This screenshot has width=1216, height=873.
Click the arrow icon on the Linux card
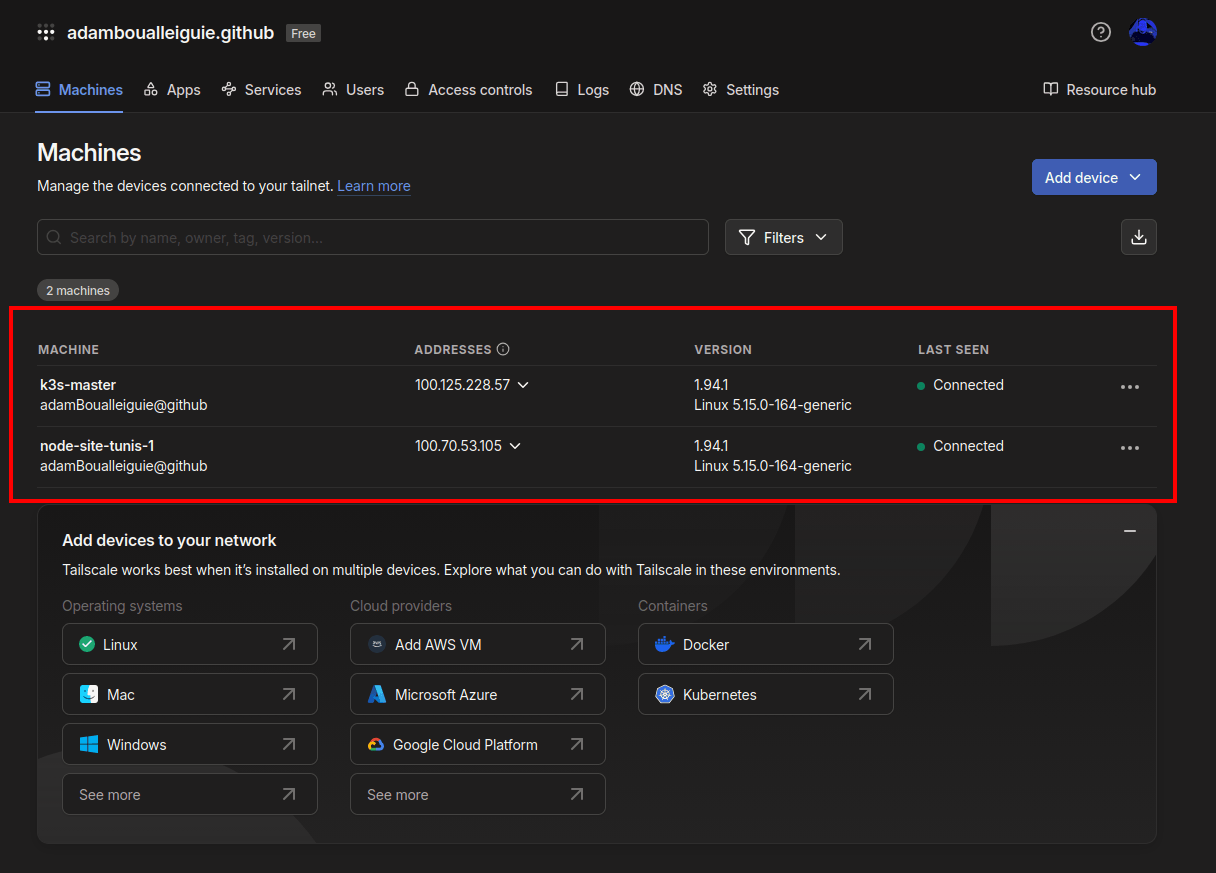coord(289,644)
